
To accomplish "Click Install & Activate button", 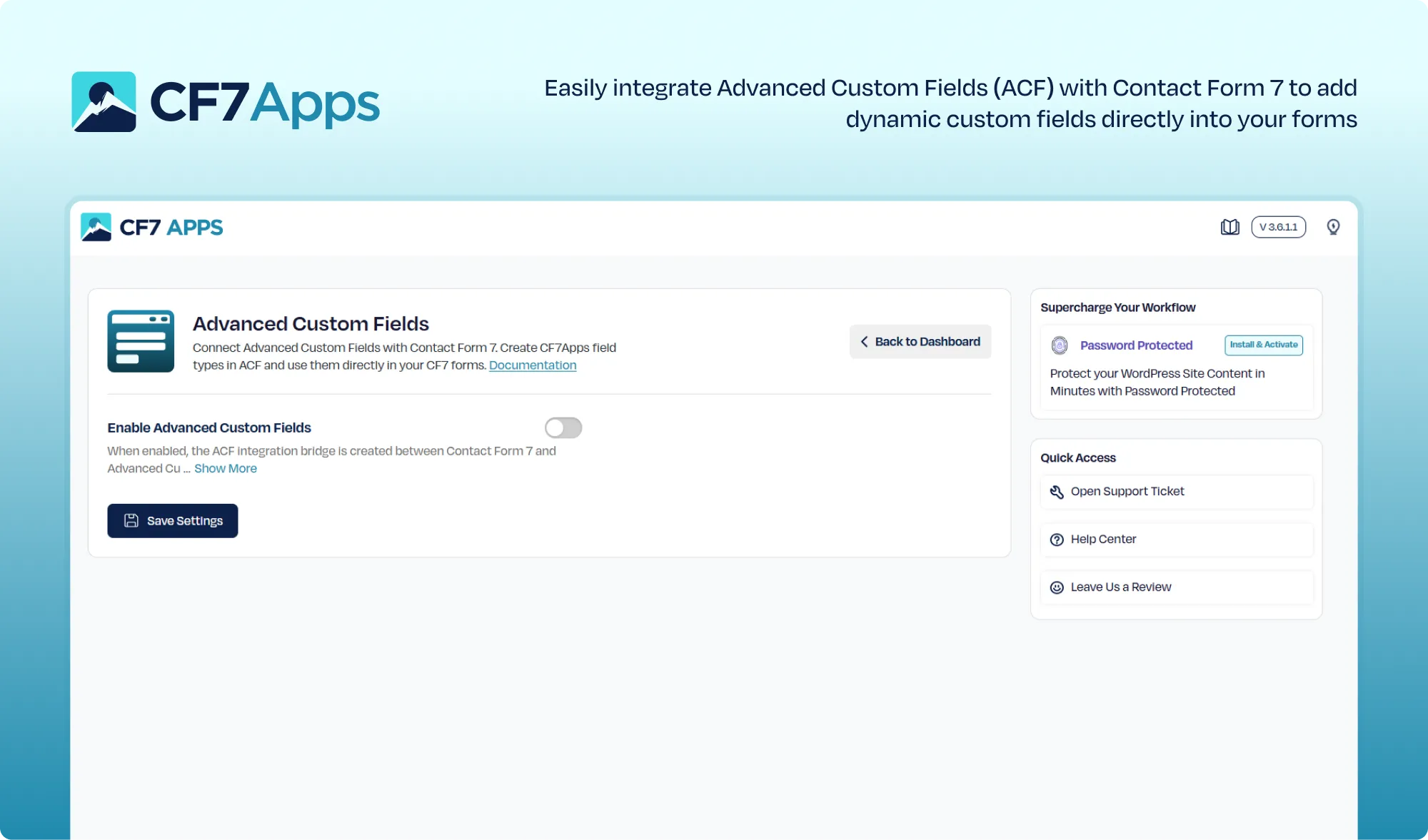I will coord(1264,345).
